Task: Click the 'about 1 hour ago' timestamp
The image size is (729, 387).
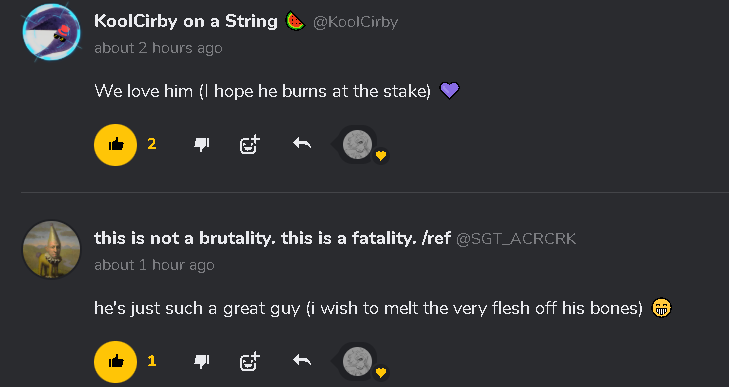Action: pos(154,265)
